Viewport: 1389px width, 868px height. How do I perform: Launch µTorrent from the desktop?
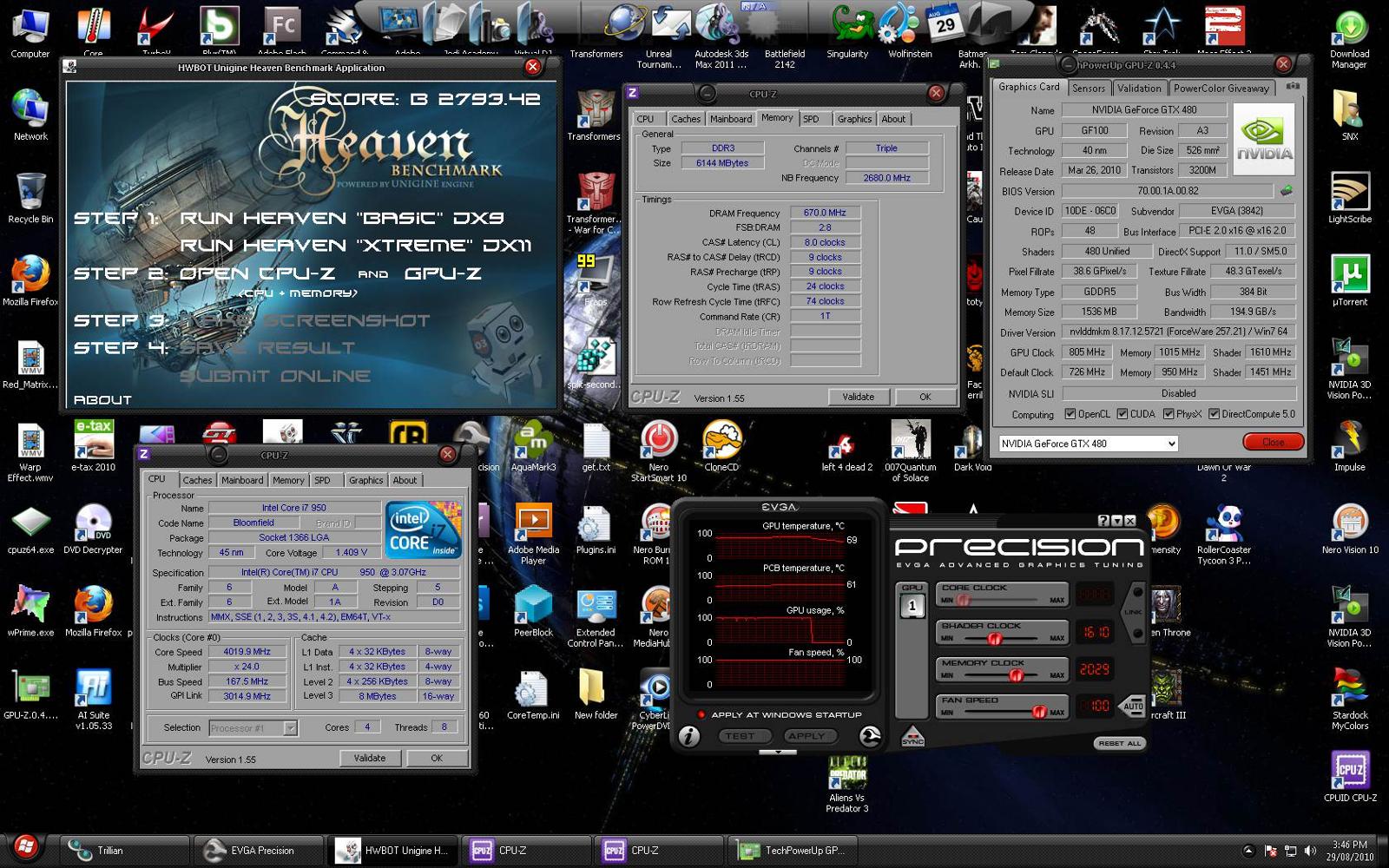click(1350, 280)
